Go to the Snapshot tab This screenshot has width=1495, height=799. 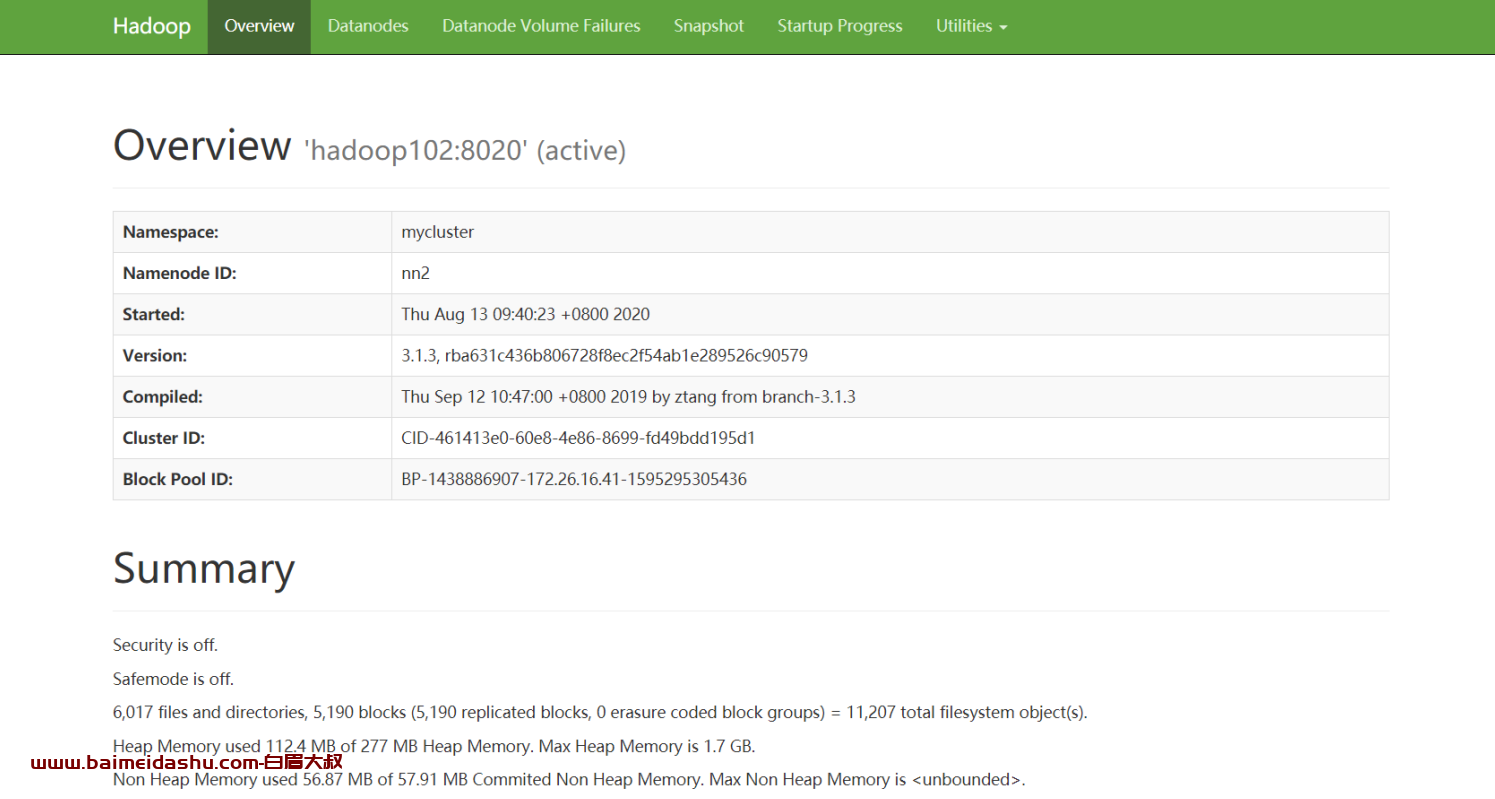pos(709,26)
